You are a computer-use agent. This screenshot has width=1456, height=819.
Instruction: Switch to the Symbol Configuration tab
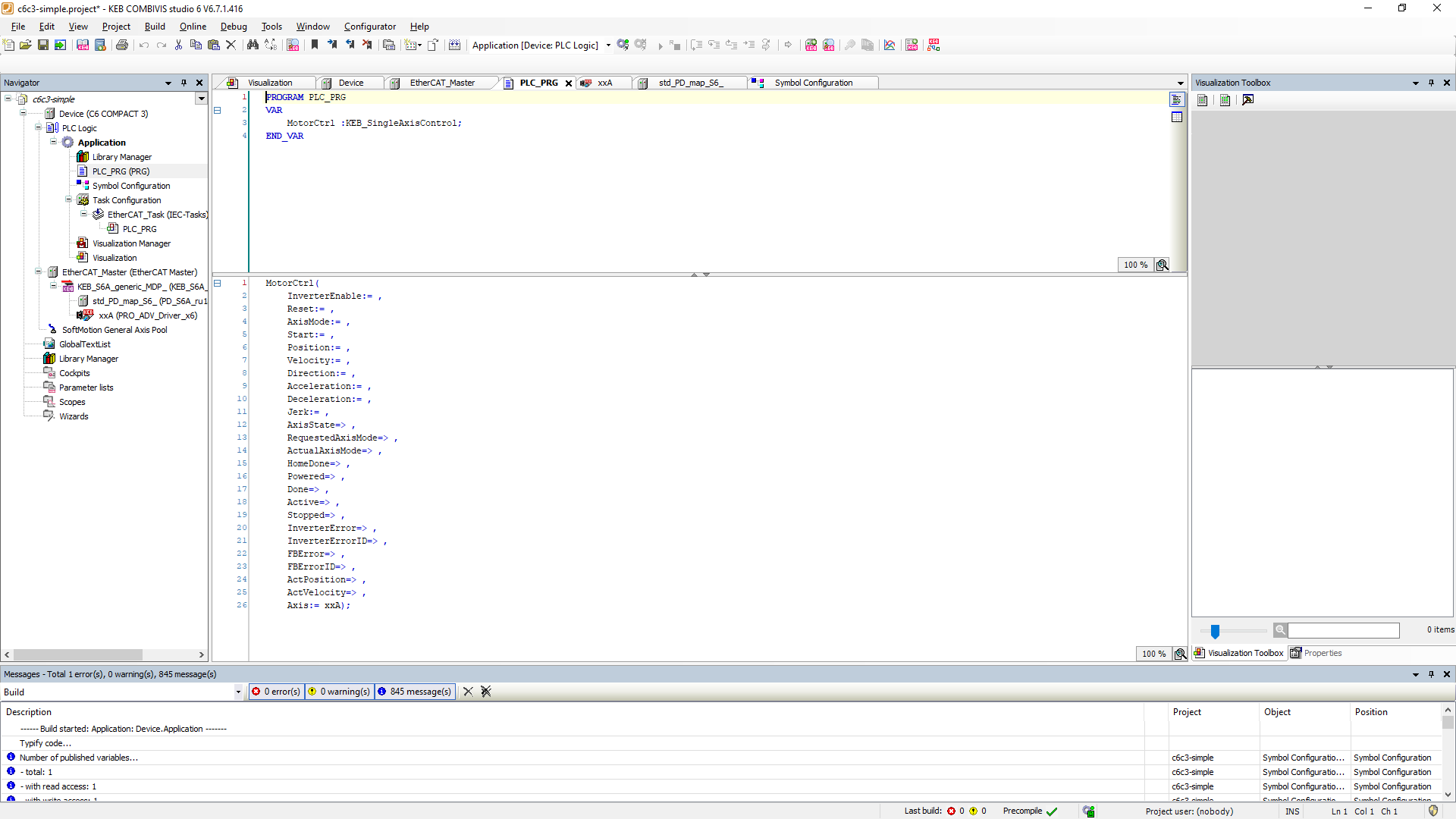[813, 83]
